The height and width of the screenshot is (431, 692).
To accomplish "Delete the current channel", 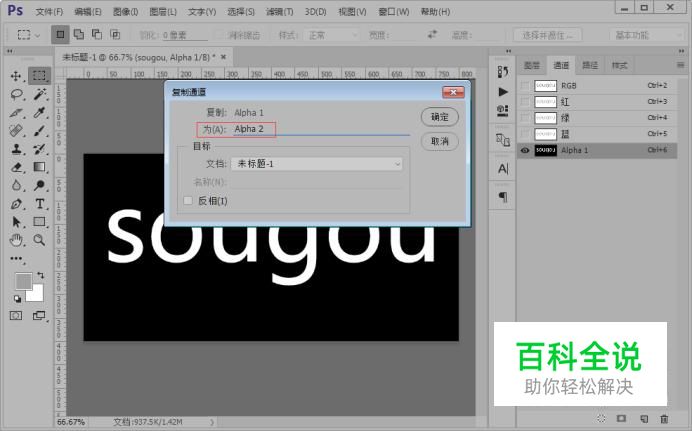I will [x=664, y=418].
